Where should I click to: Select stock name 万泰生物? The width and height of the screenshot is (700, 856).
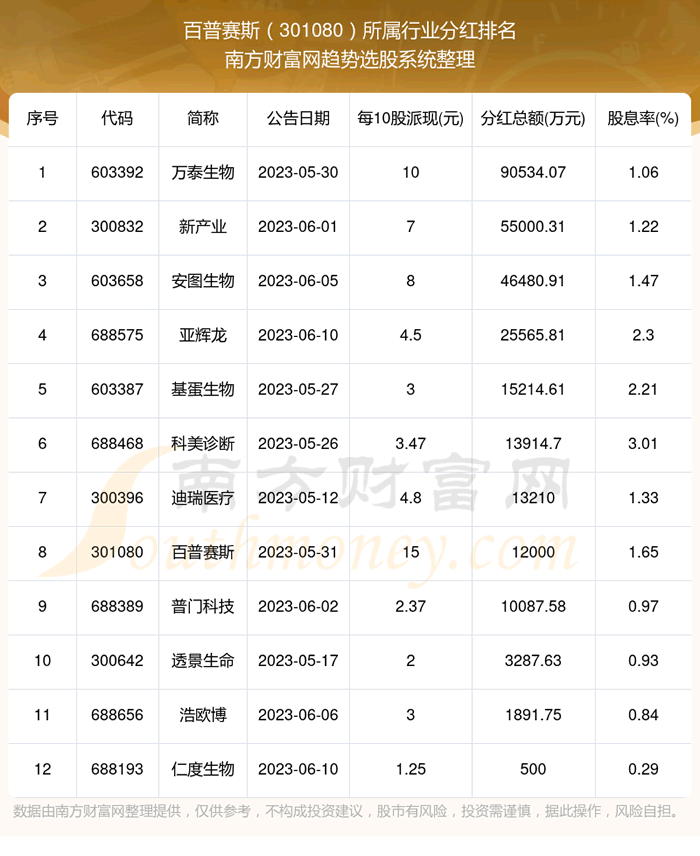click(x=203, y=173)
